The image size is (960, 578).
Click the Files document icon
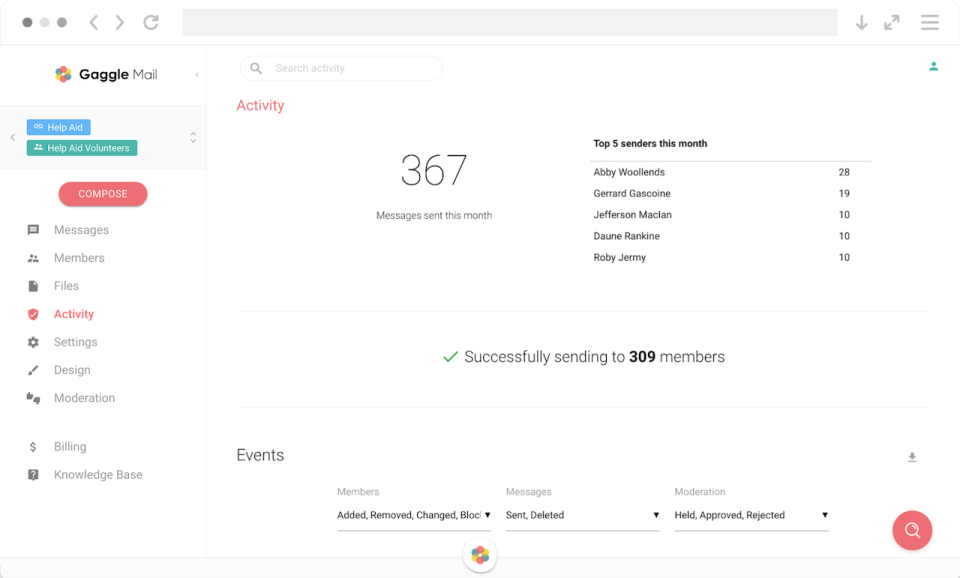point(33,285)
